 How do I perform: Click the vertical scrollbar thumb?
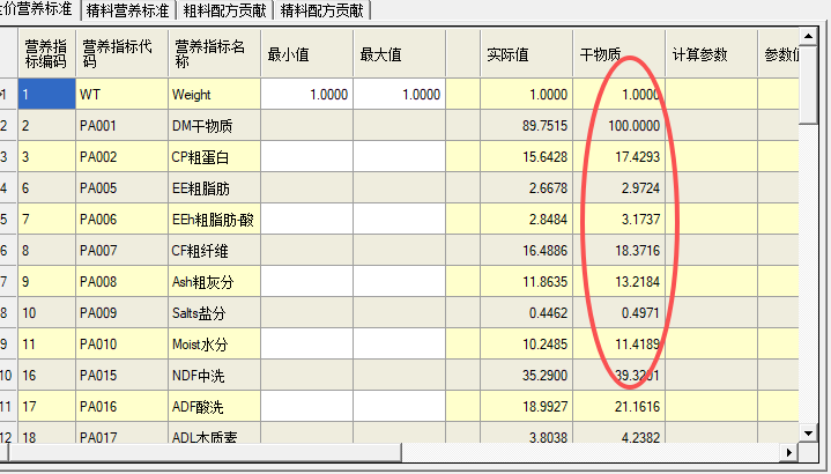pyautogui.click(x=808, y=85)
